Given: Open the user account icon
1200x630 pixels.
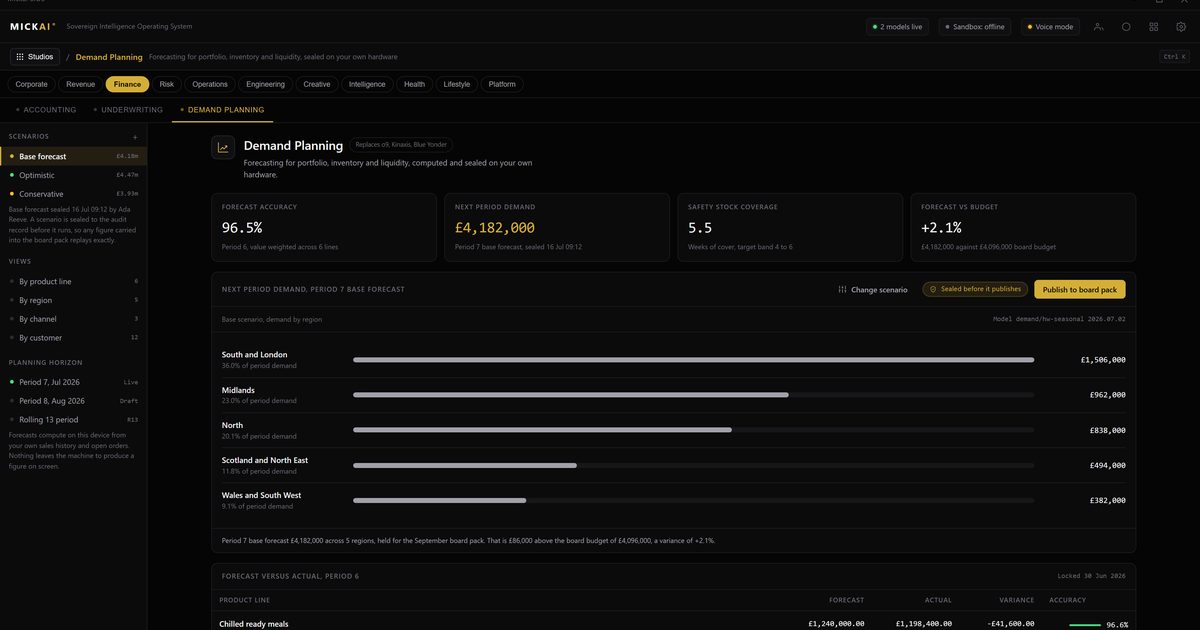Looking at the screenshot, I should coord(1099,27).
